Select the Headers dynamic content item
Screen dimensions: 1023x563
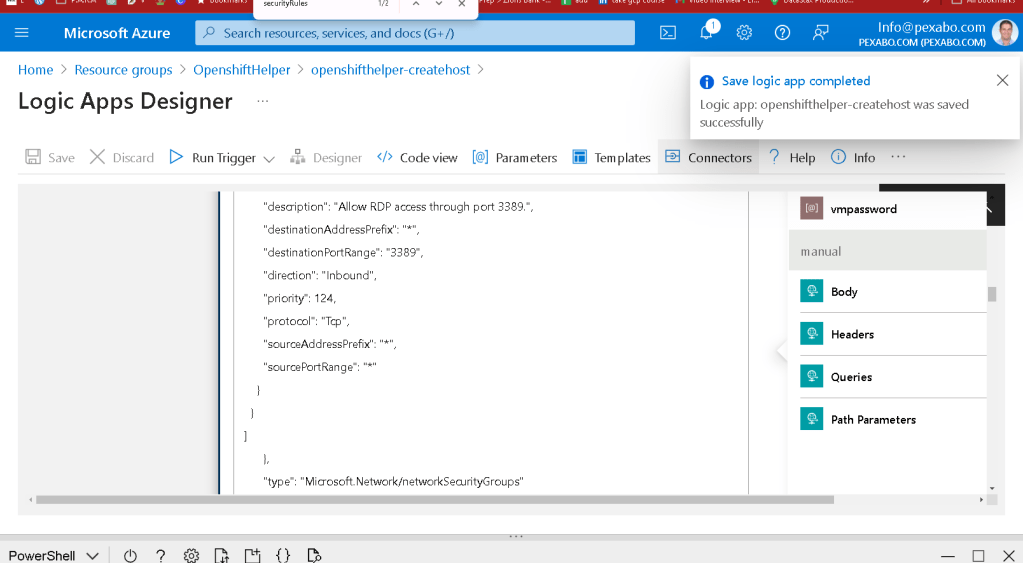pos(887,334)
